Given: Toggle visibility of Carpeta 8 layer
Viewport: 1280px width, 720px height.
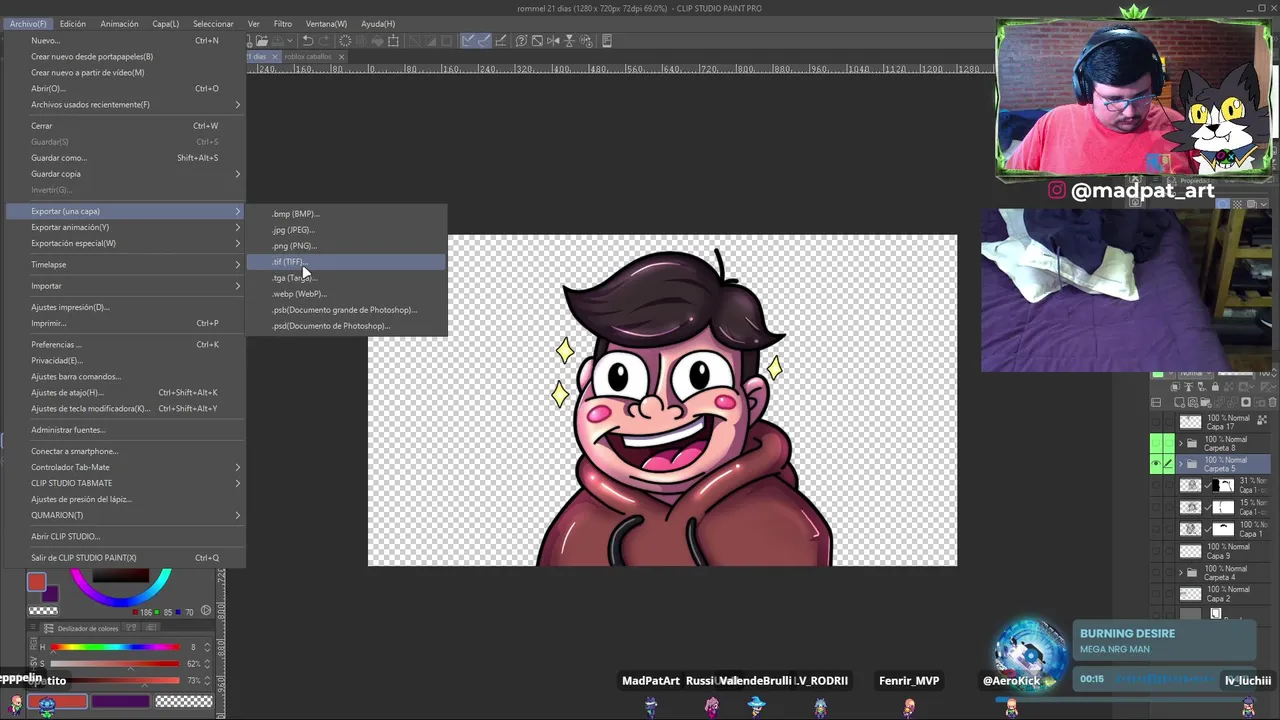Looking at the screenshot, I should pos(1157,443).
